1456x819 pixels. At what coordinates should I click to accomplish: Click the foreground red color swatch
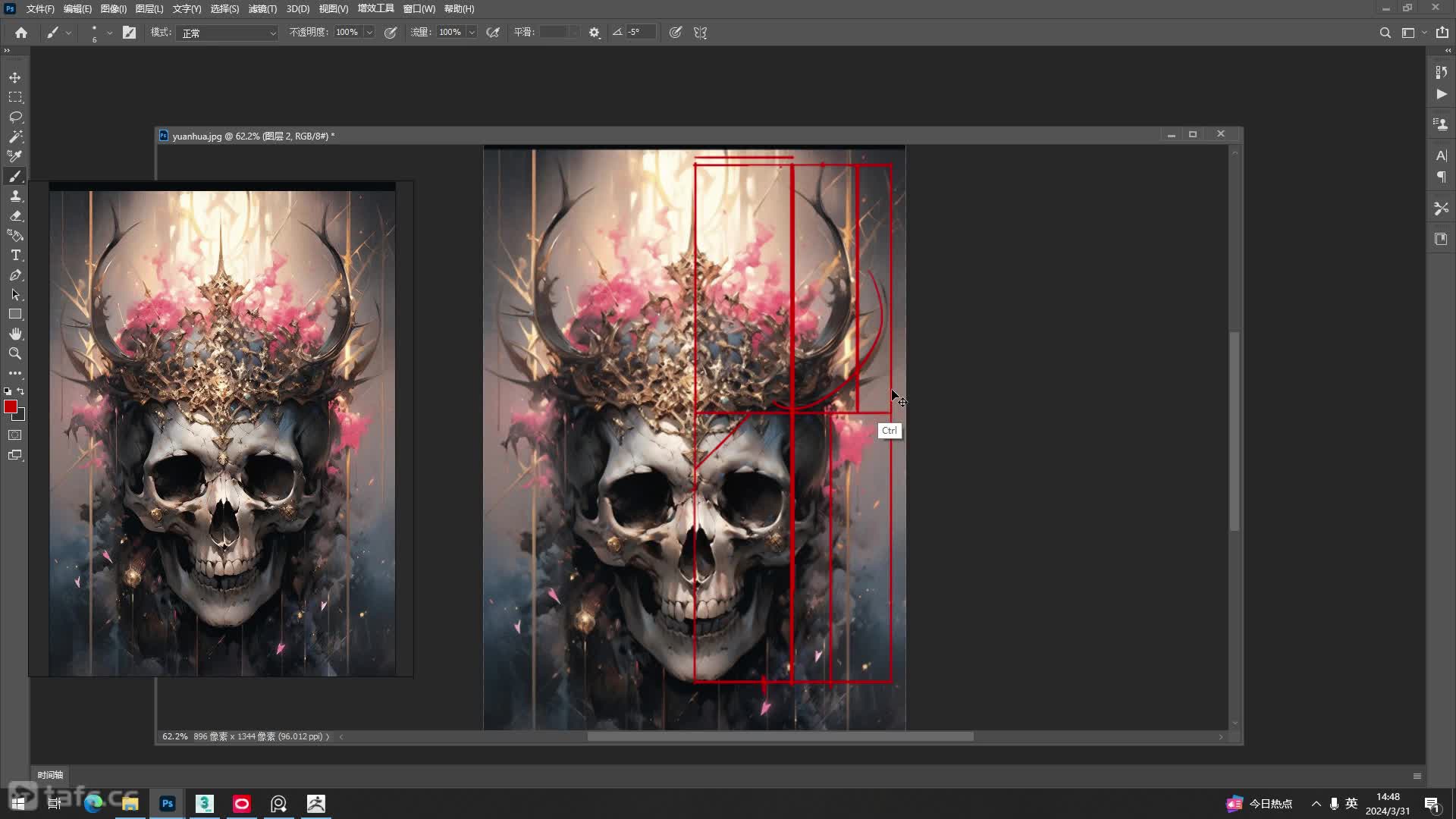click(11, 407)
